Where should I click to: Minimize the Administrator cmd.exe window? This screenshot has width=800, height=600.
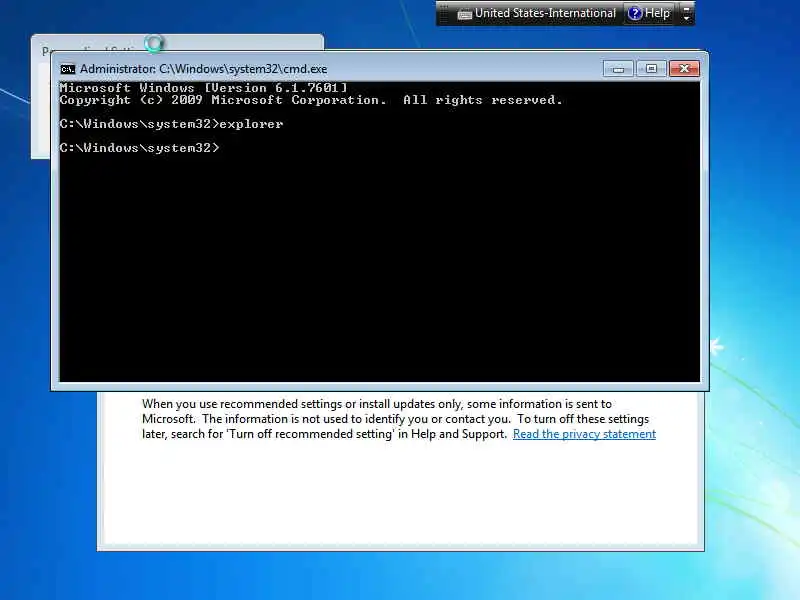pos(618,68)
